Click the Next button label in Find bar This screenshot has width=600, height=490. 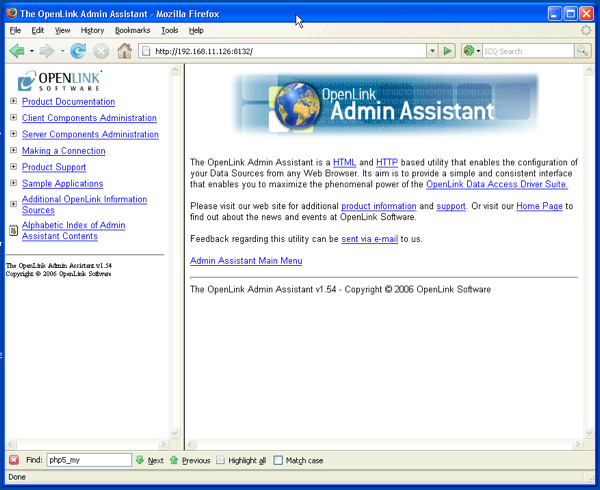pyautogui.click(x=156, y=461)
